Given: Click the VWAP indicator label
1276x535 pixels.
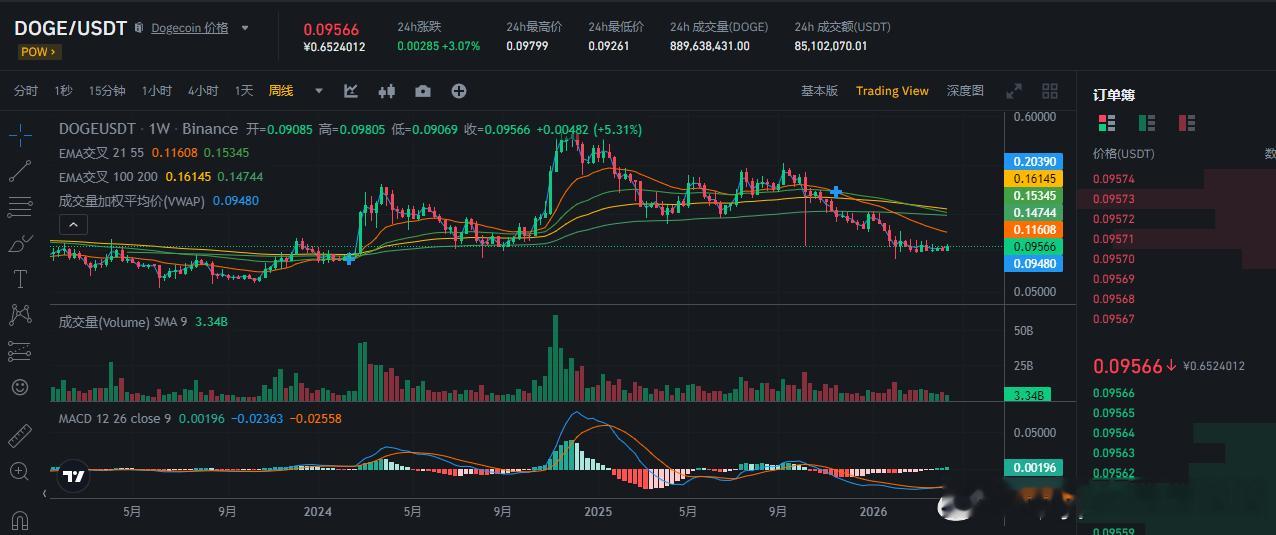Looking at the screenshot, I should click(132, 201).
